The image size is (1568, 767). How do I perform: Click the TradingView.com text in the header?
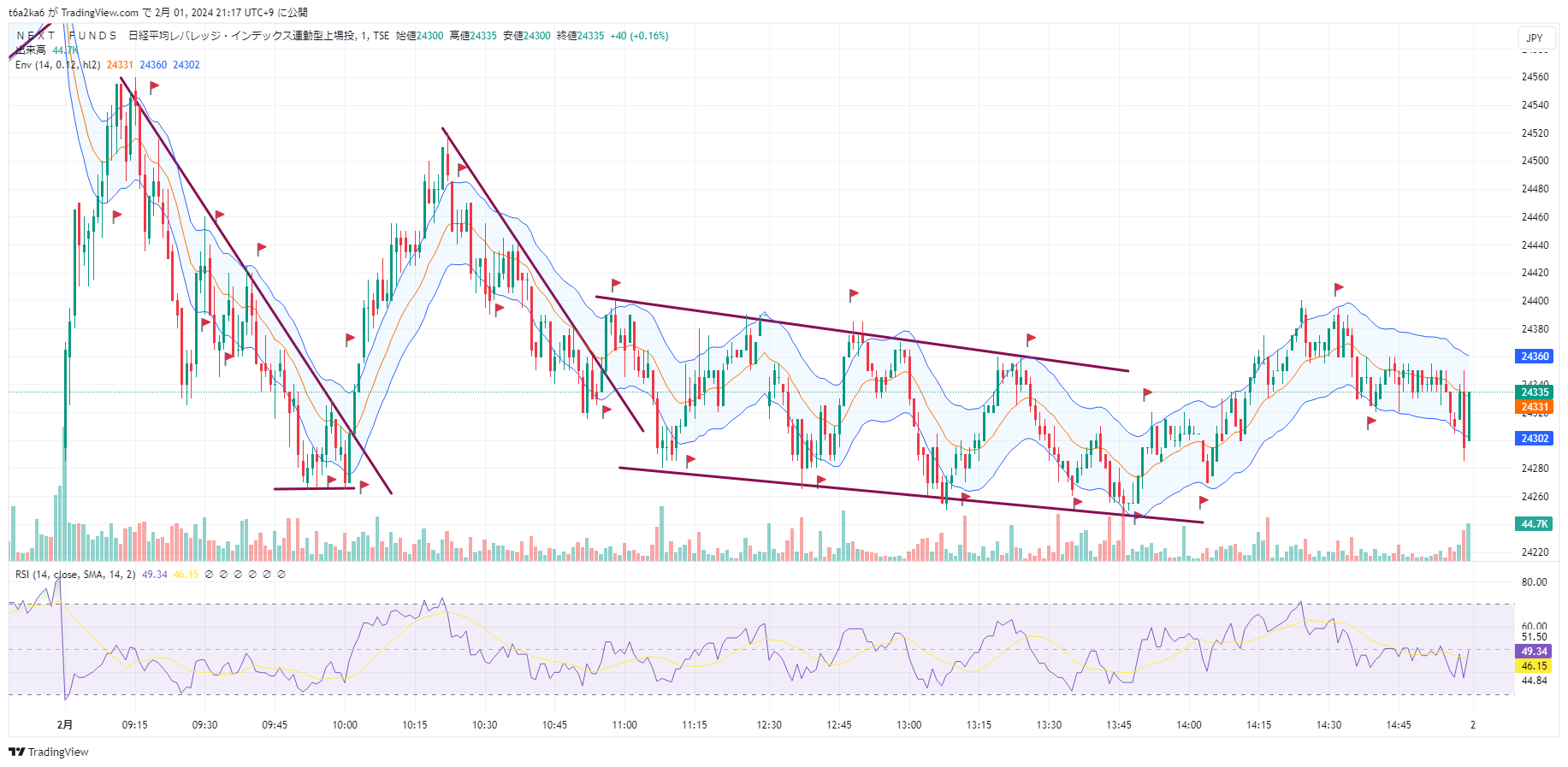pos(99,13)
